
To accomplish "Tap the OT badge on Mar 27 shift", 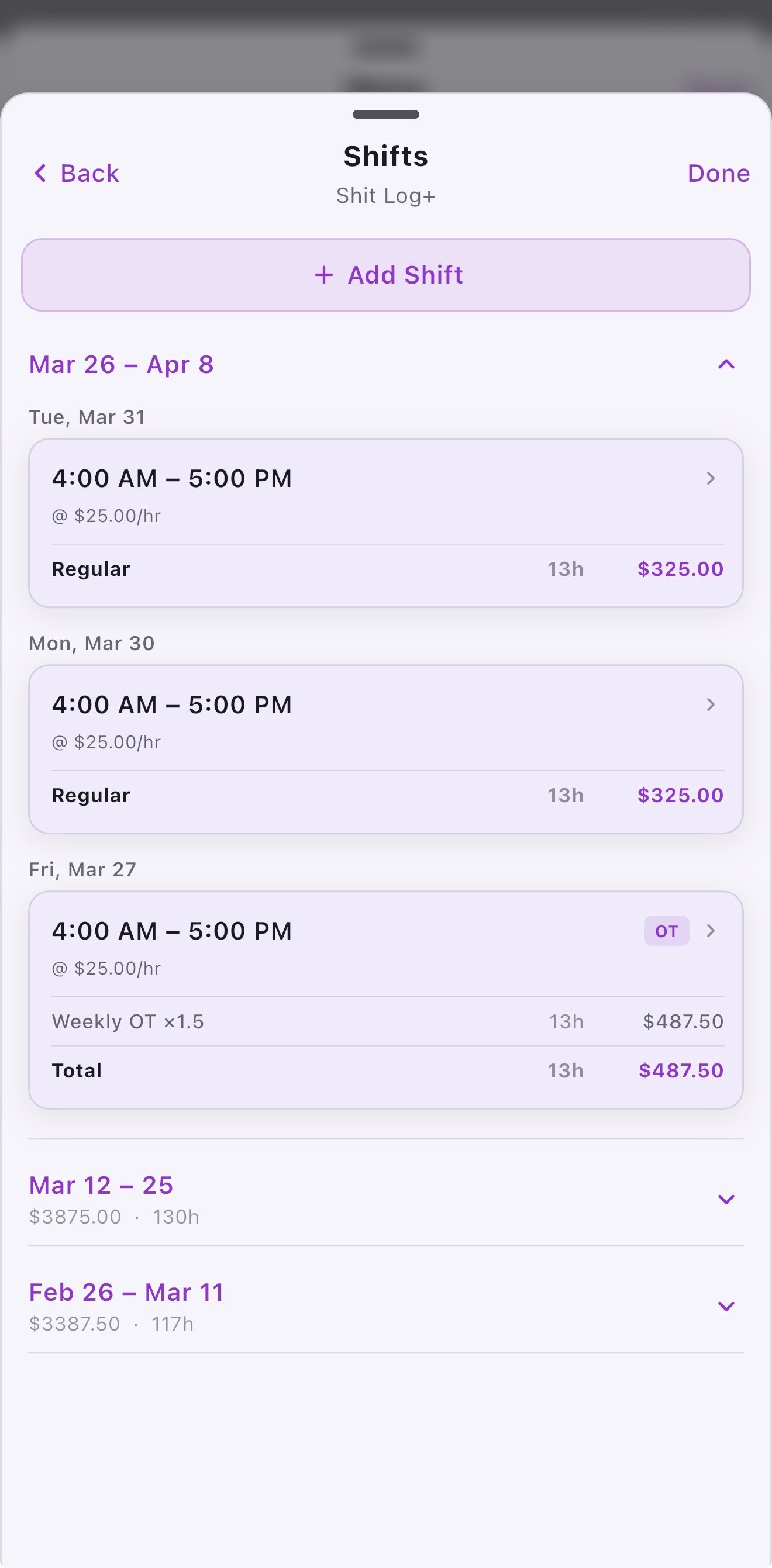I will click(666, 931).
